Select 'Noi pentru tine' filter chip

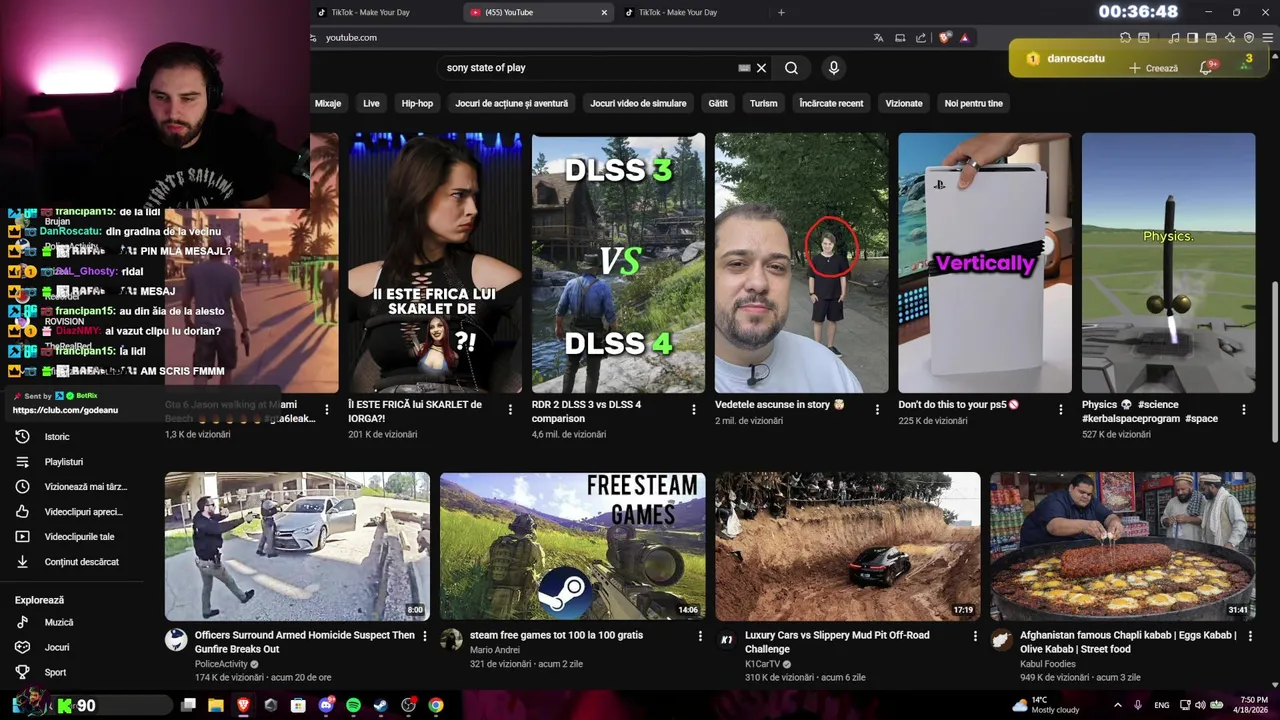[x=973, y=103]
